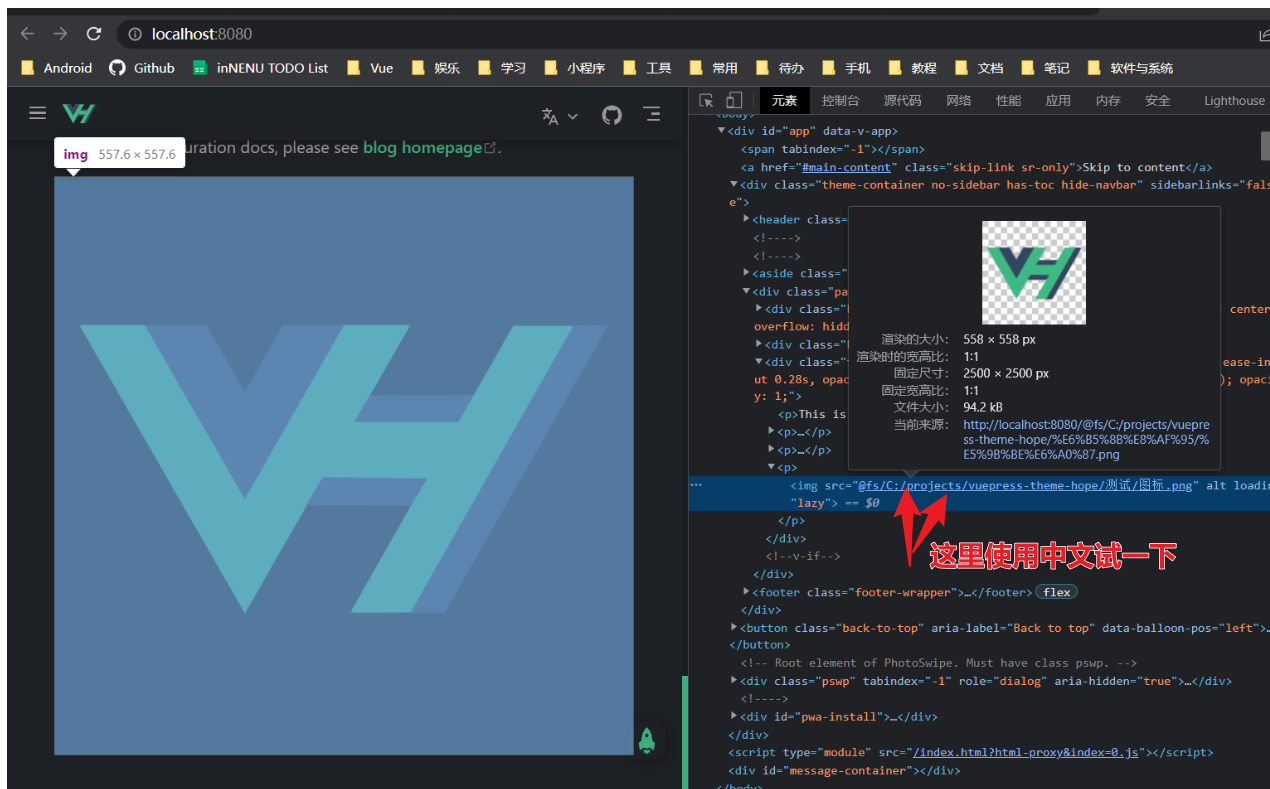Viewport: 1270px width, 789px height.
Task: Click the browser forward arrow
Action: tap(61, 34)
